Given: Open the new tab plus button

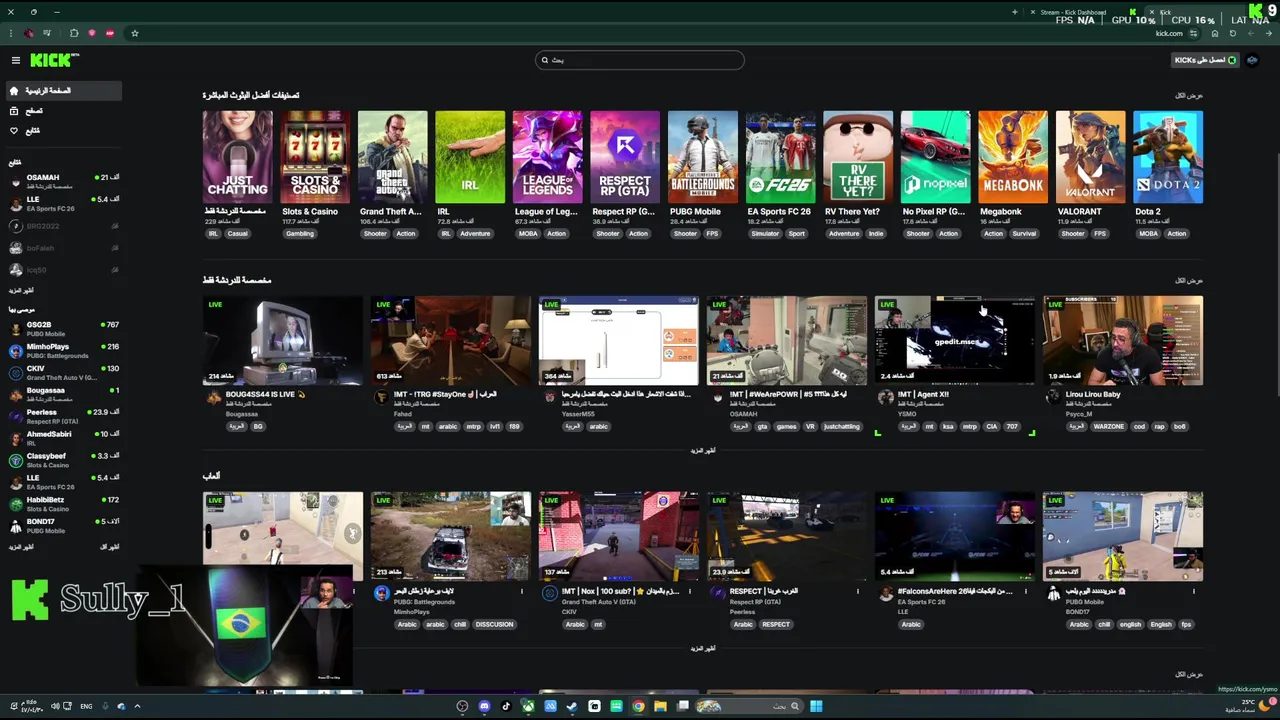Looking at the screenshot, I should (1014, 12).
